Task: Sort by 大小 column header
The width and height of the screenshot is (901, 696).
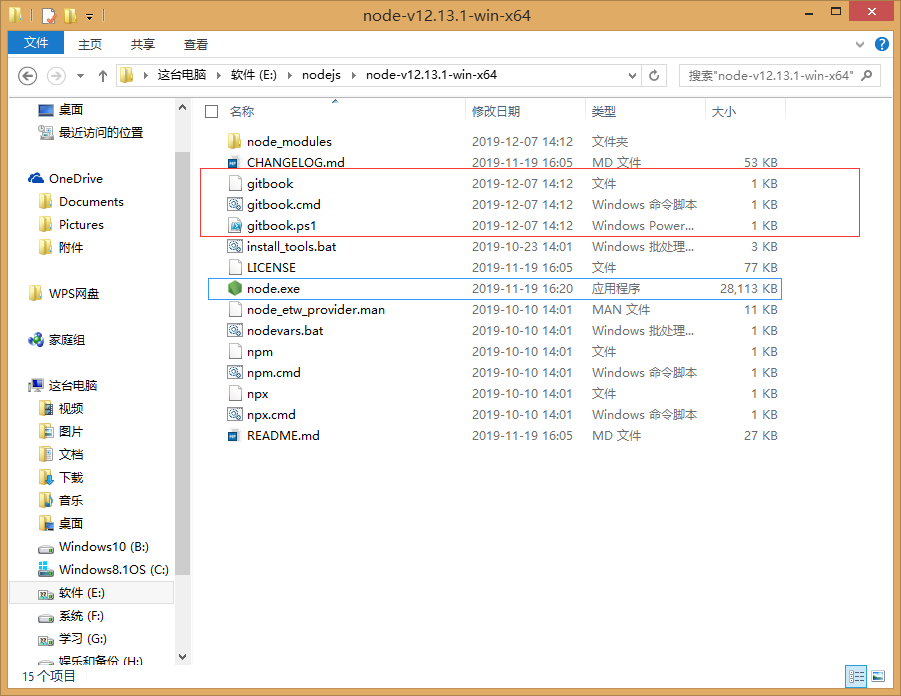Action: click(724, 111)
